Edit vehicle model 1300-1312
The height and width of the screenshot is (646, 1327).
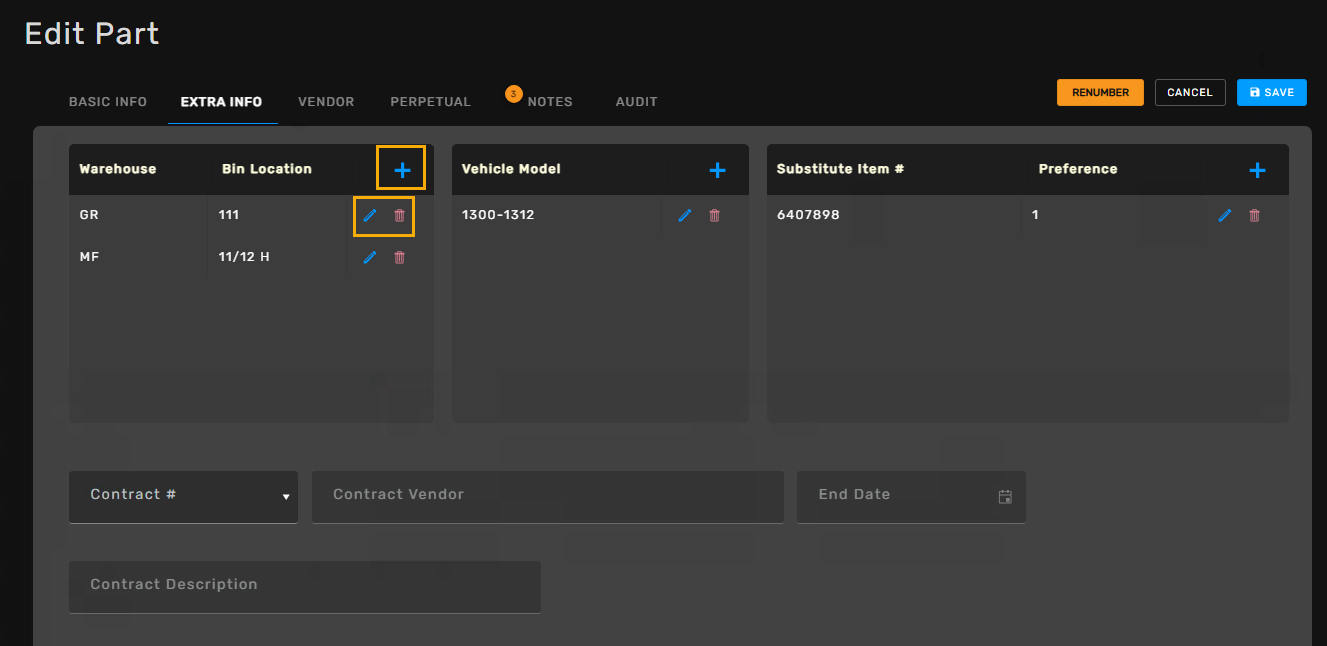pos(685,216)
